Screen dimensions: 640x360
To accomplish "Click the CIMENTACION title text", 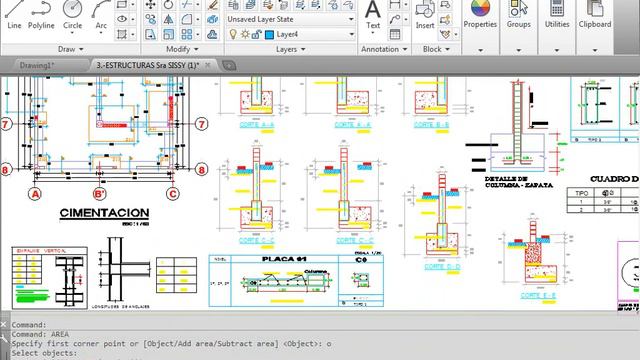I will pos(104,213).
